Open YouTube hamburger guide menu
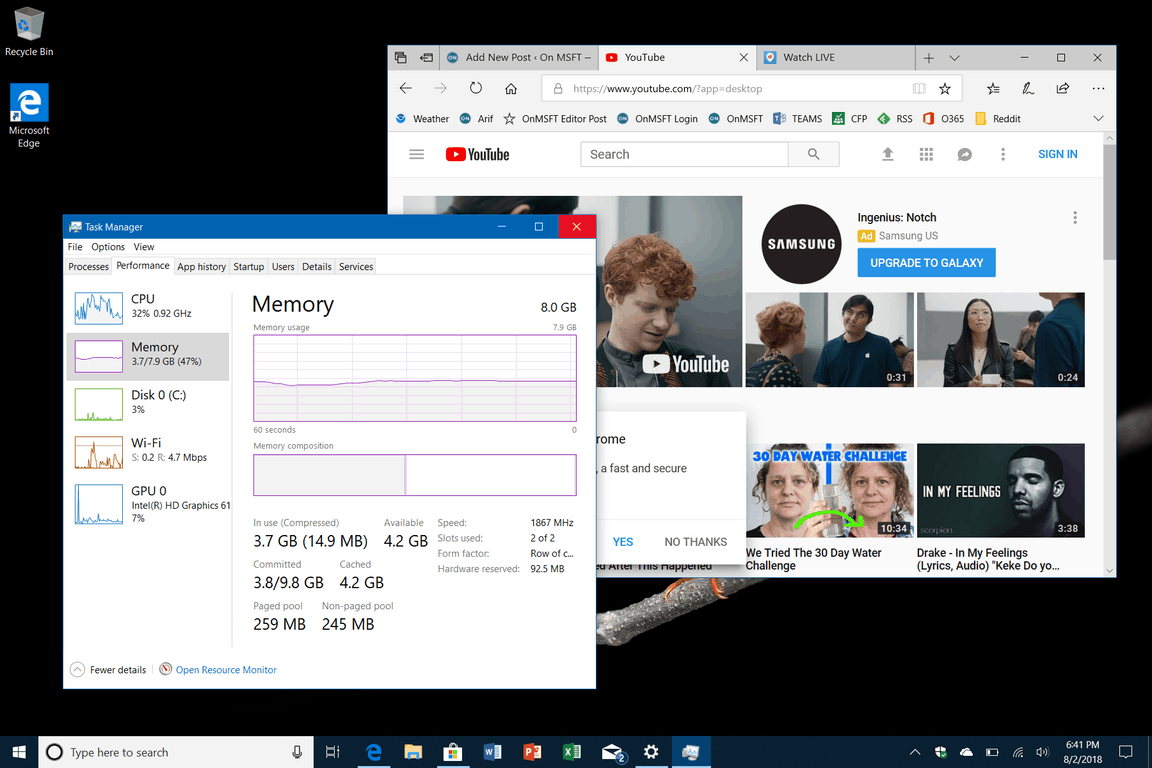1152x768 pixels. (417, 154)
